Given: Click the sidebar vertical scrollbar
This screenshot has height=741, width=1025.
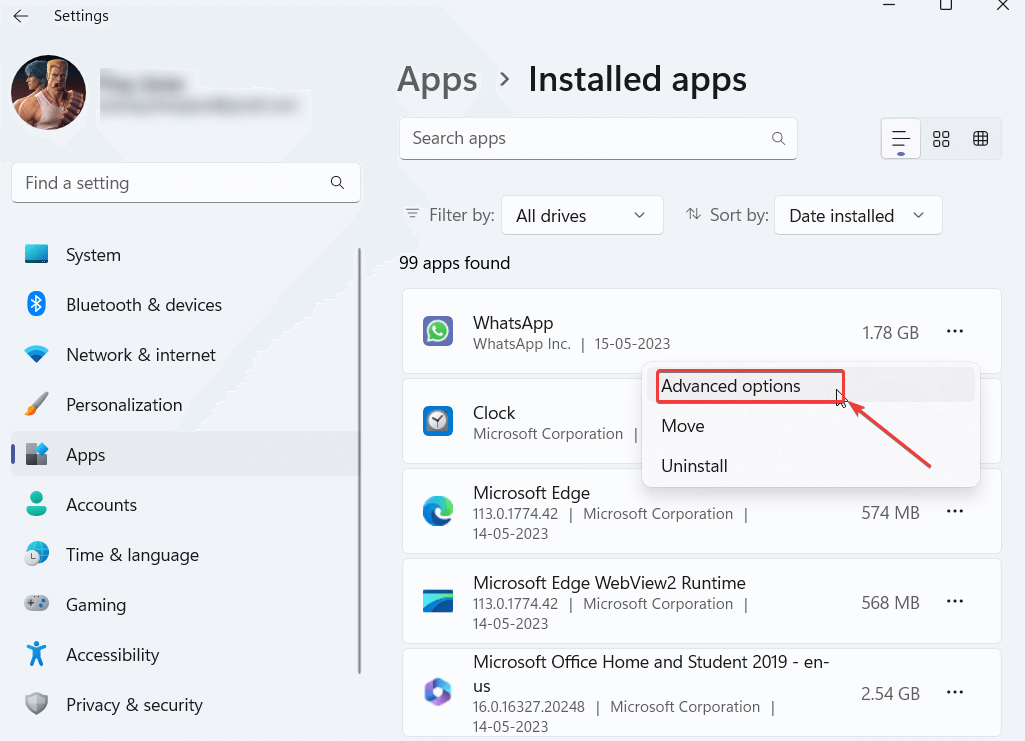Looking at the screenshot, I should point(359,461).
